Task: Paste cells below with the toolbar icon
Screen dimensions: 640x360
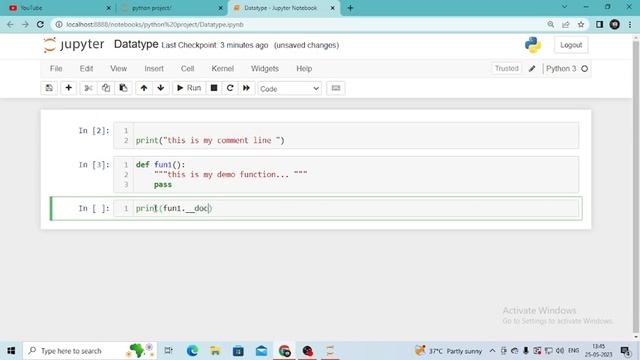Action: pos(123,88)
